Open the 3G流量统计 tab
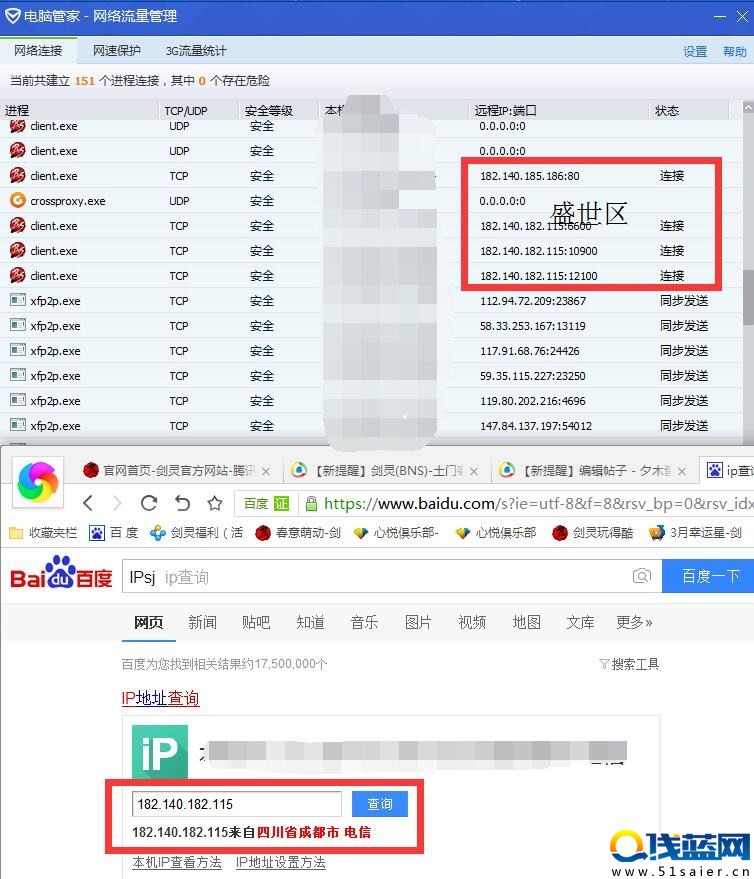 [196, 51]
